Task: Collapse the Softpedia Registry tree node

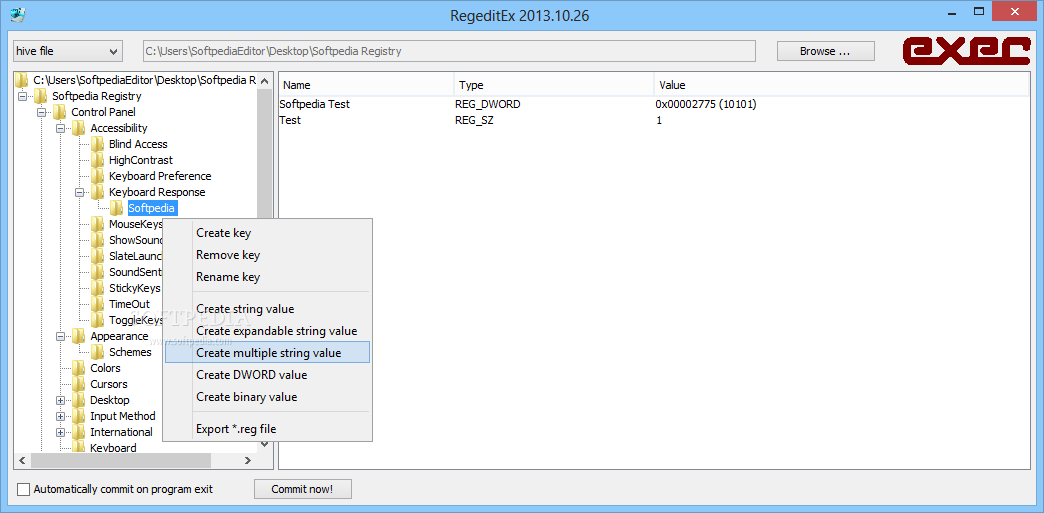Action: (x=22, y=97)
